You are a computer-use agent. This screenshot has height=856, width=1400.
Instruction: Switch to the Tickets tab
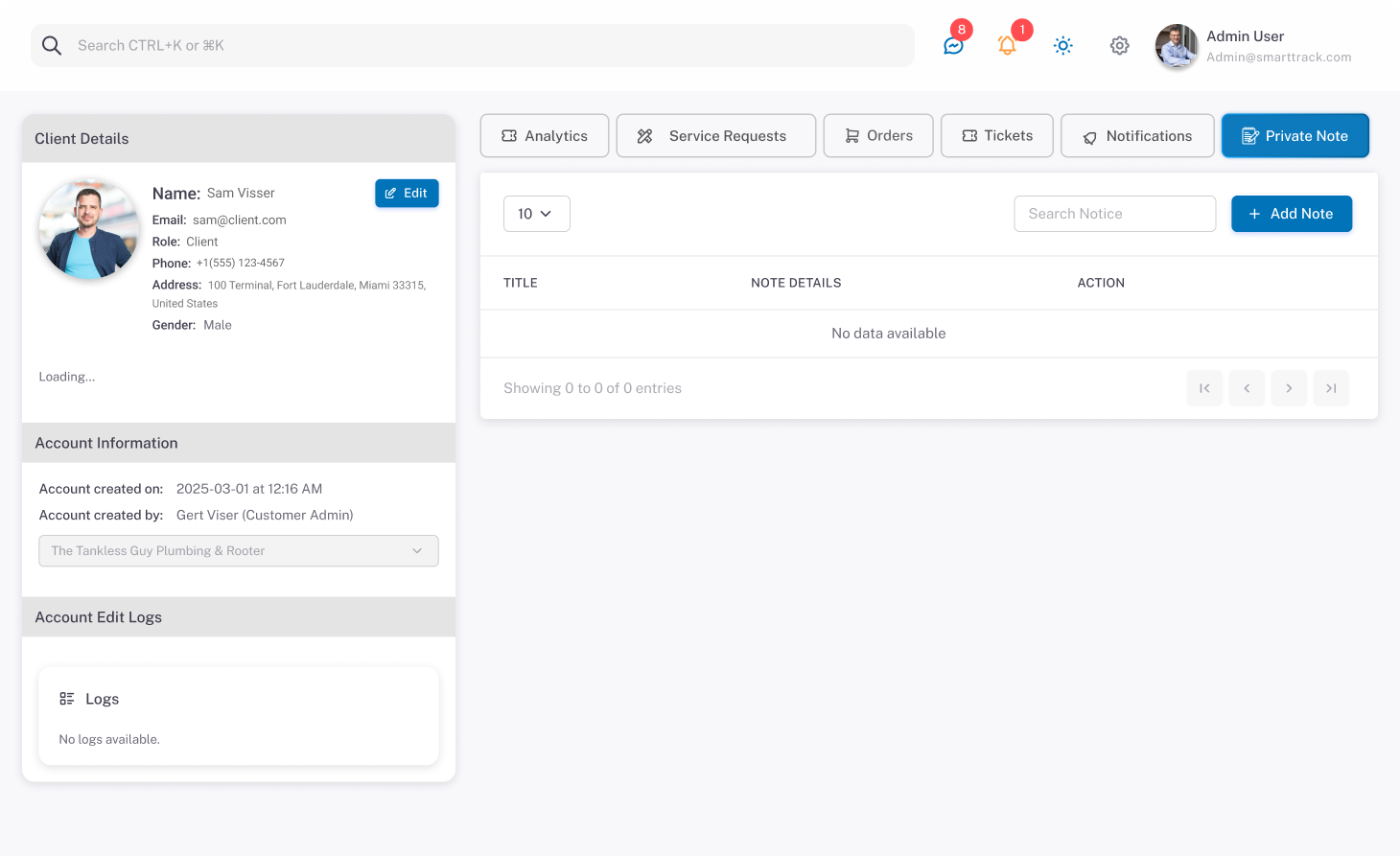click(x=997, y=136)
